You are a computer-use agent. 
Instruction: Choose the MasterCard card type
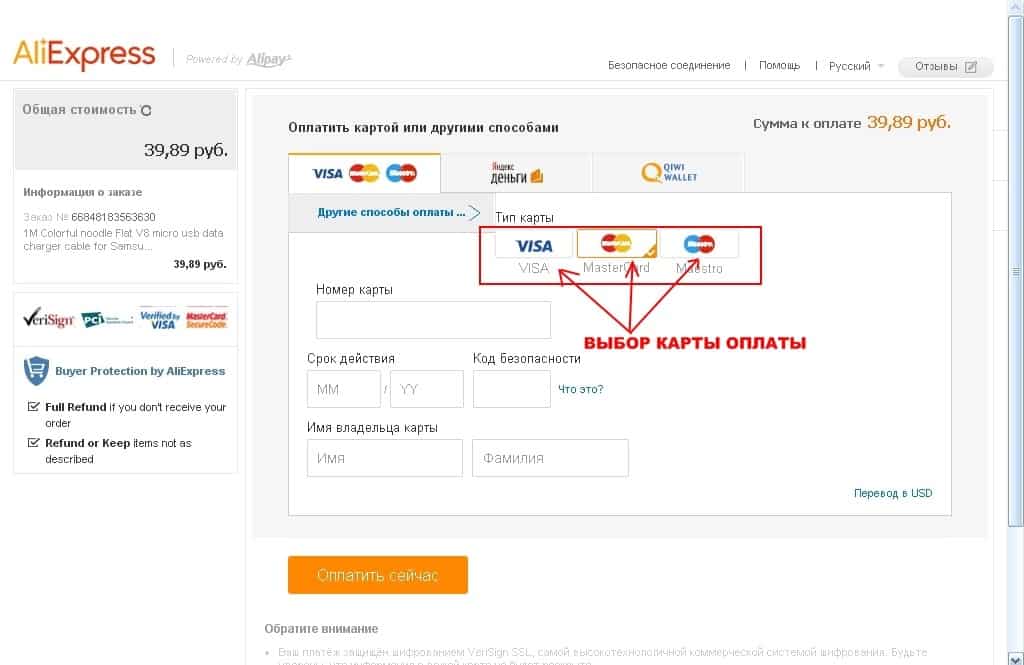coord(617,244)
